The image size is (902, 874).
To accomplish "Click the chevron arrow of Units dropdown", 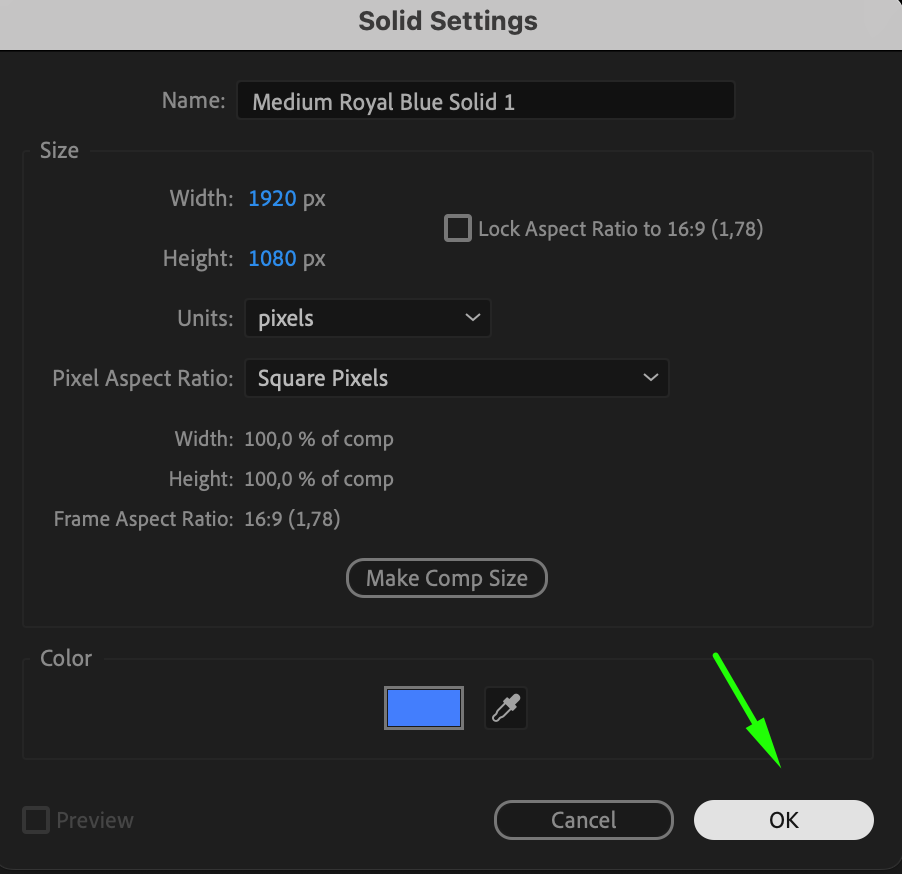I will click(472, 318).
